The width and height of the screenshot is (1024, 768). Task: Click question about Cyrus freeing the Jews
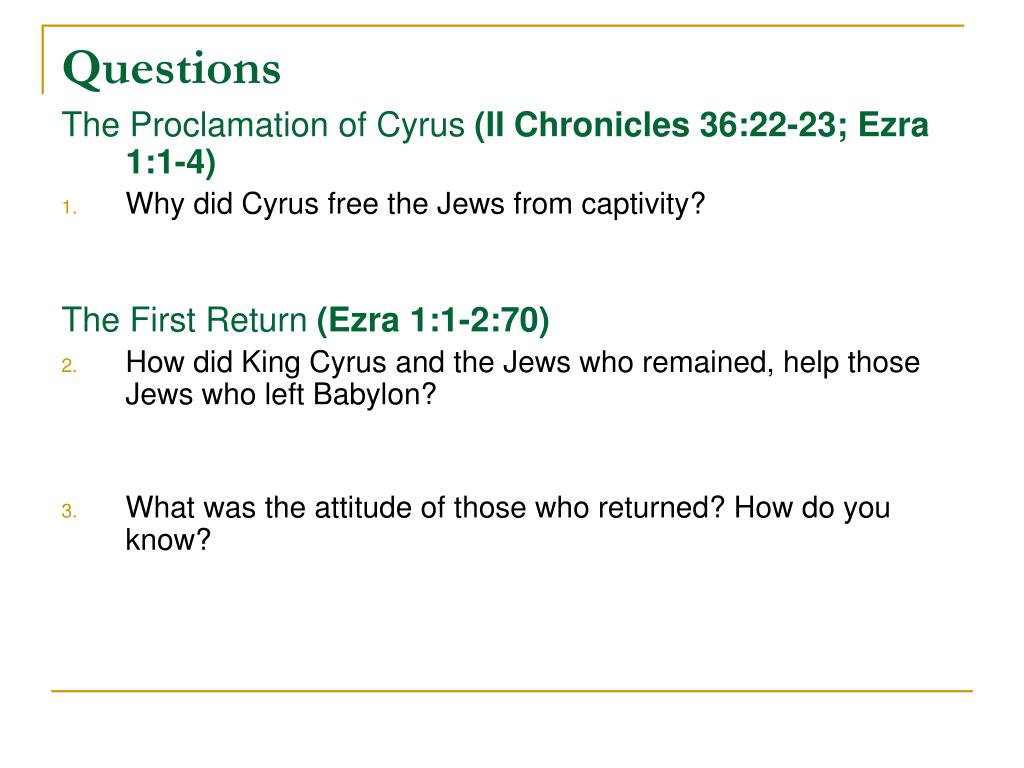[x=415, y=204]
